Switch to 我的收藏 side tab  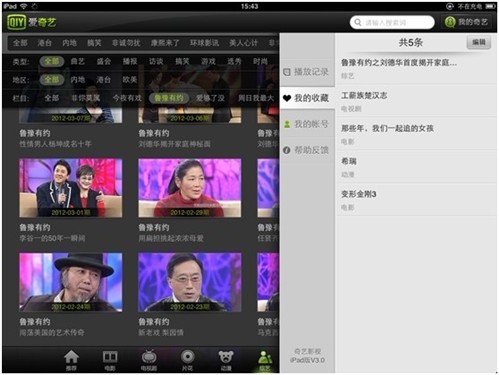(307, 98)
